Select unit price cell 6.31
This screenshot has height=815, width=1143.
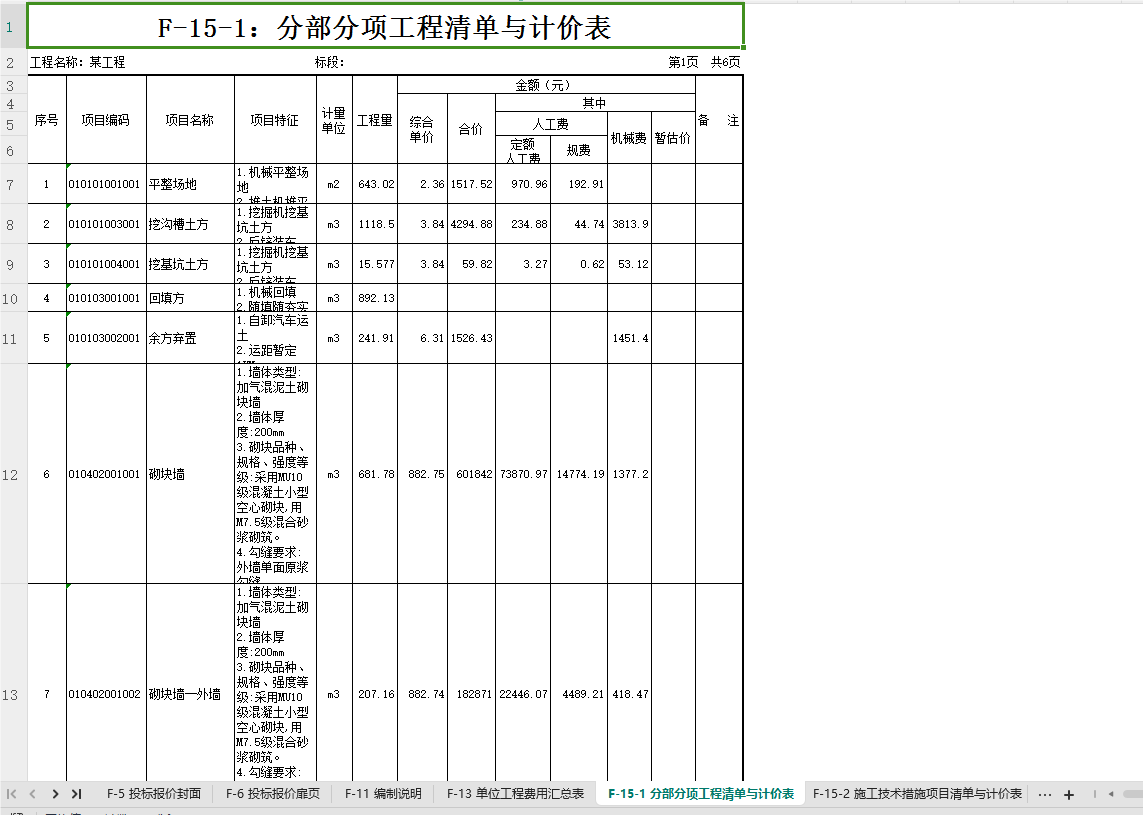point(423,338)
